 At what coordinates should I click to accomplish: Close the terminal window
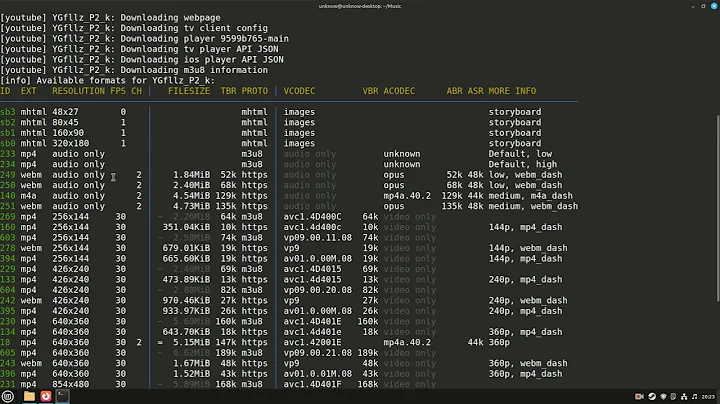click(x=714, y=6)
